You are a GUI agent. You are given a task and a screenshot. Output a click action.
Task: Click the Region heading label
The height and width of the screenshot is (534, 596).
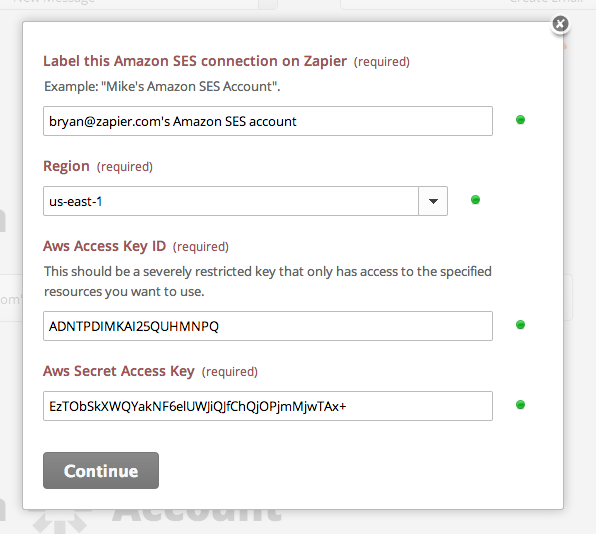tap(67, 166)
